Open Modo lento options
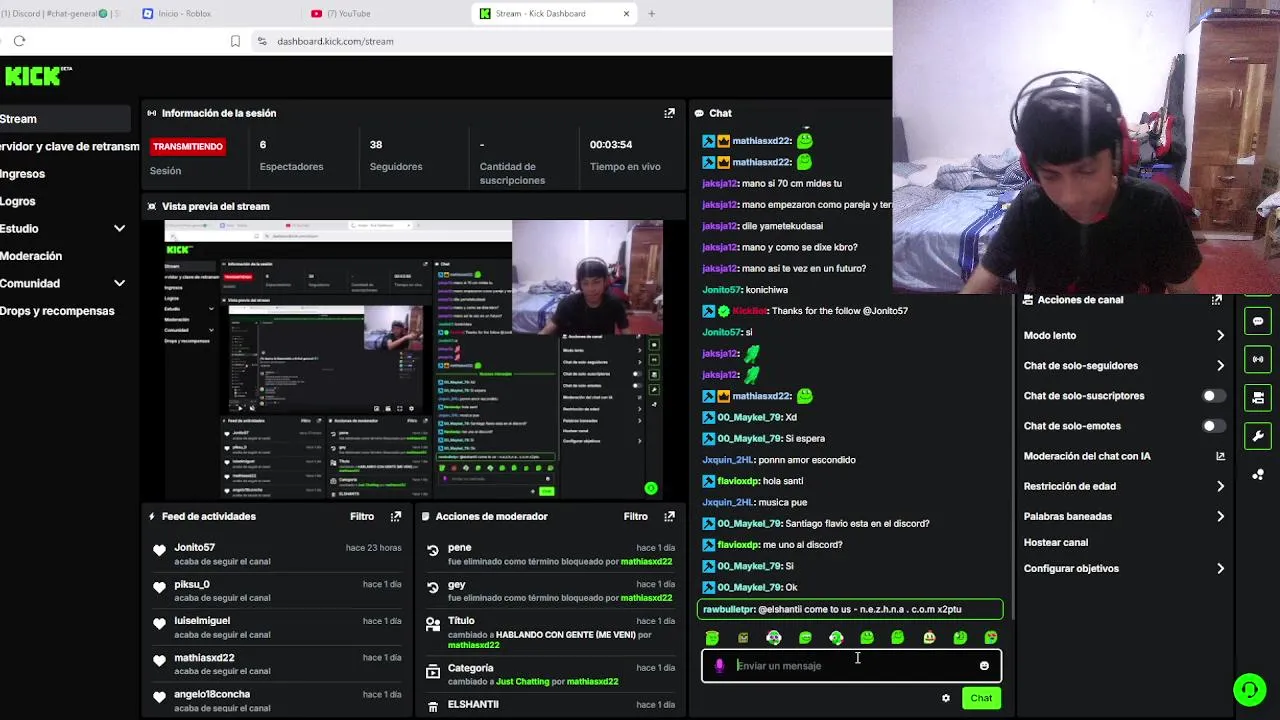1280x720 pixels. pos(1124,336)
